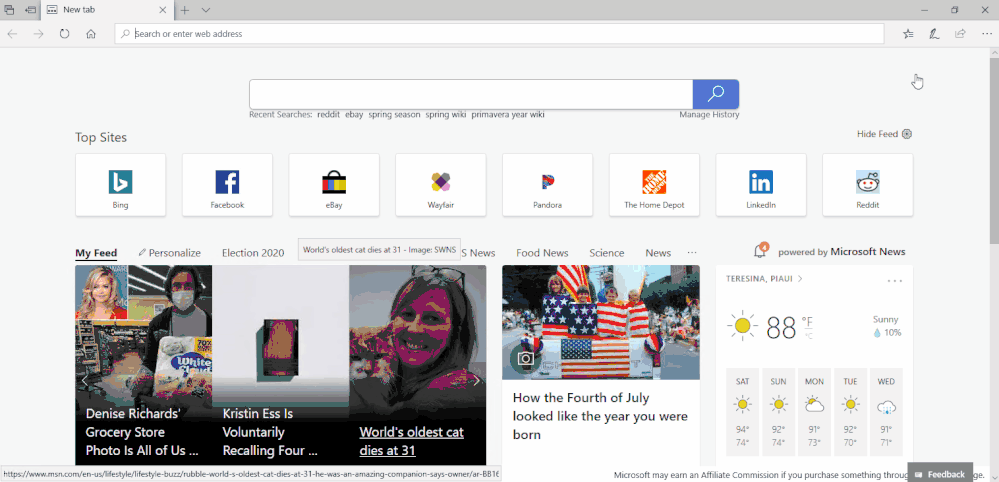Click the Hide Feed link
Viewport: 999px width, 482px height.
[877, 134]
